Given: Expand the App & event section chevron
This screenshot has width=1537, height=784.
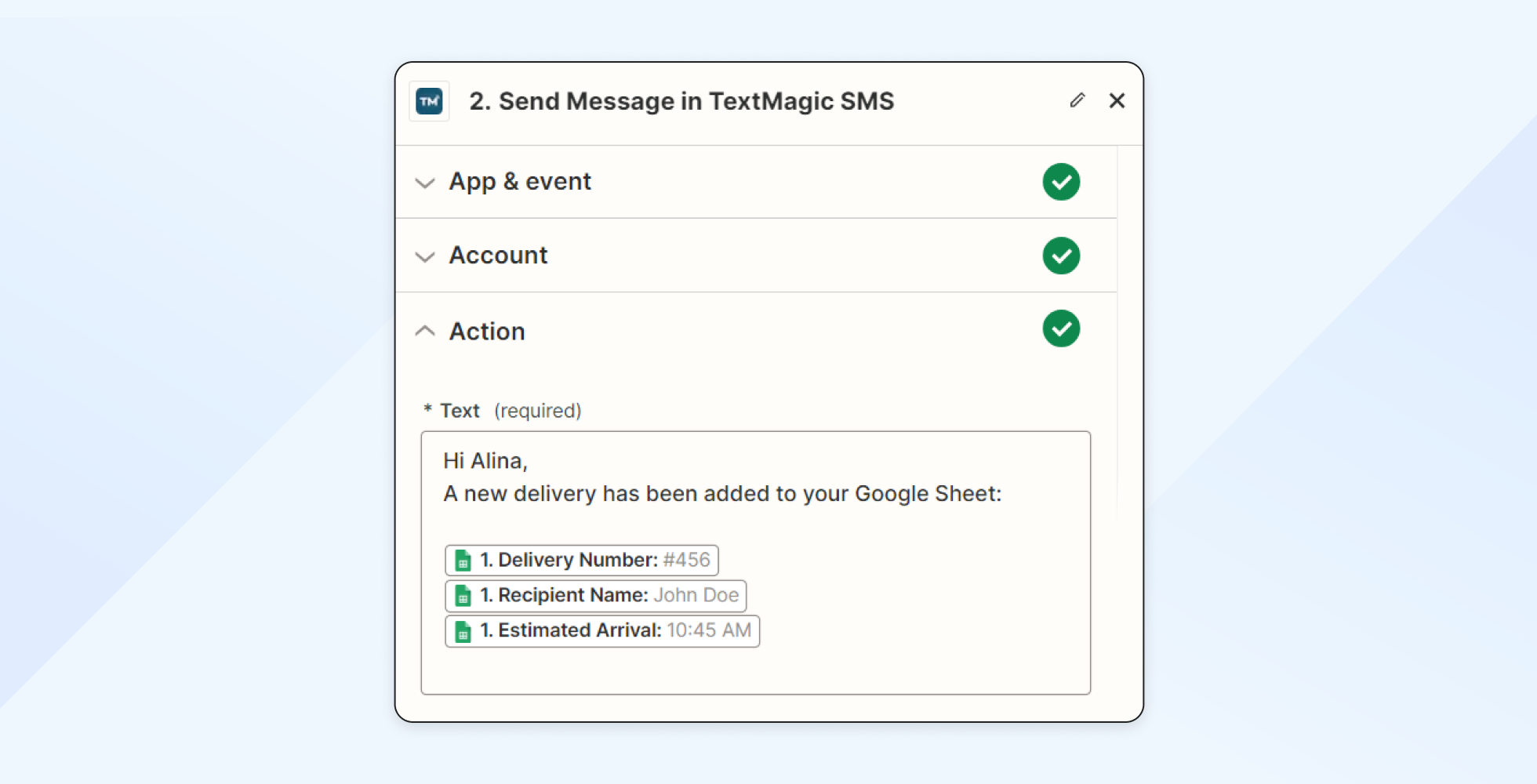Looking at the screenshot, I should click(x=425, y=183).
